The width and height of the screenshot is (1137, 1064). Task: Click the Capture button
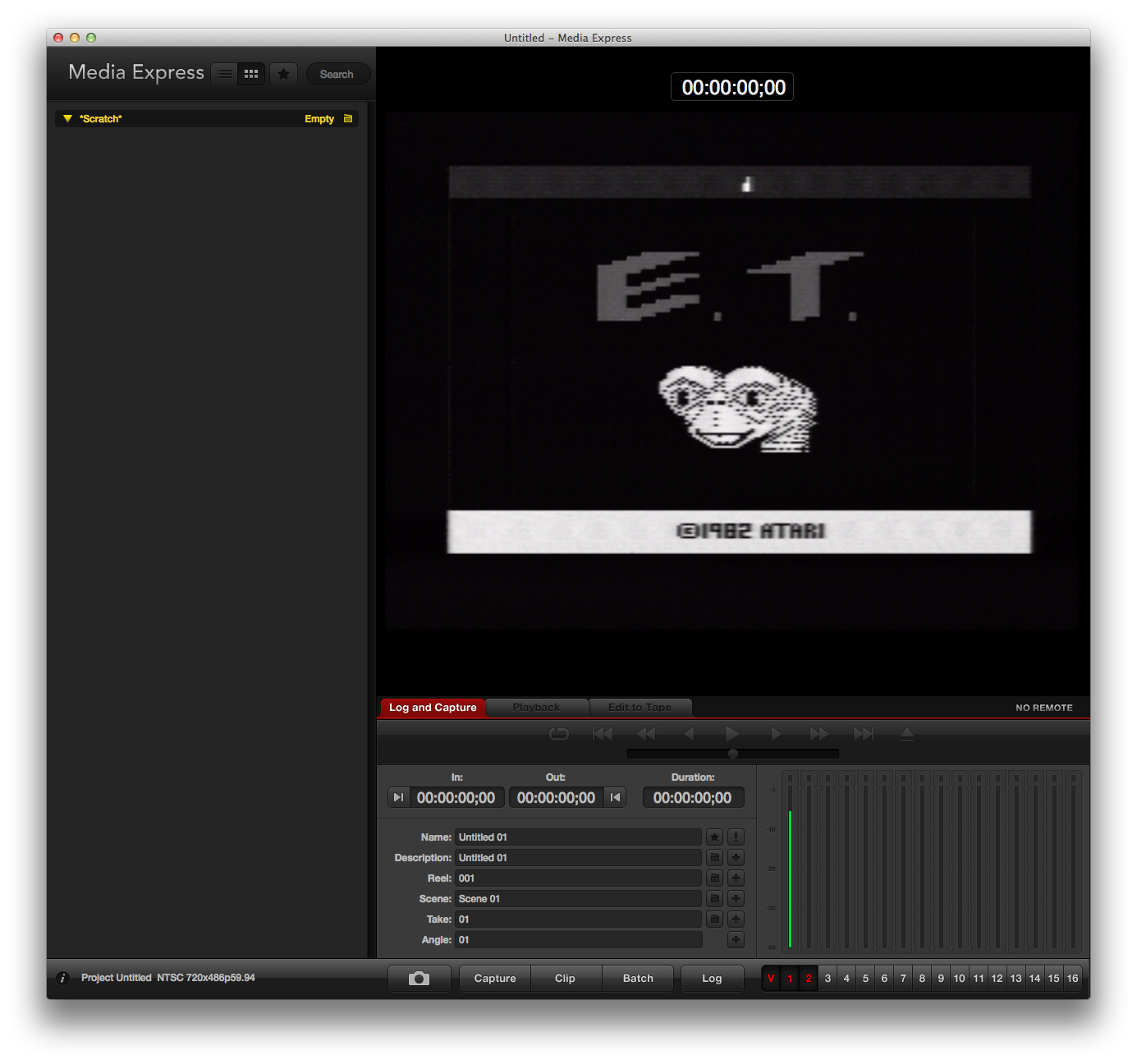[495, 979]
